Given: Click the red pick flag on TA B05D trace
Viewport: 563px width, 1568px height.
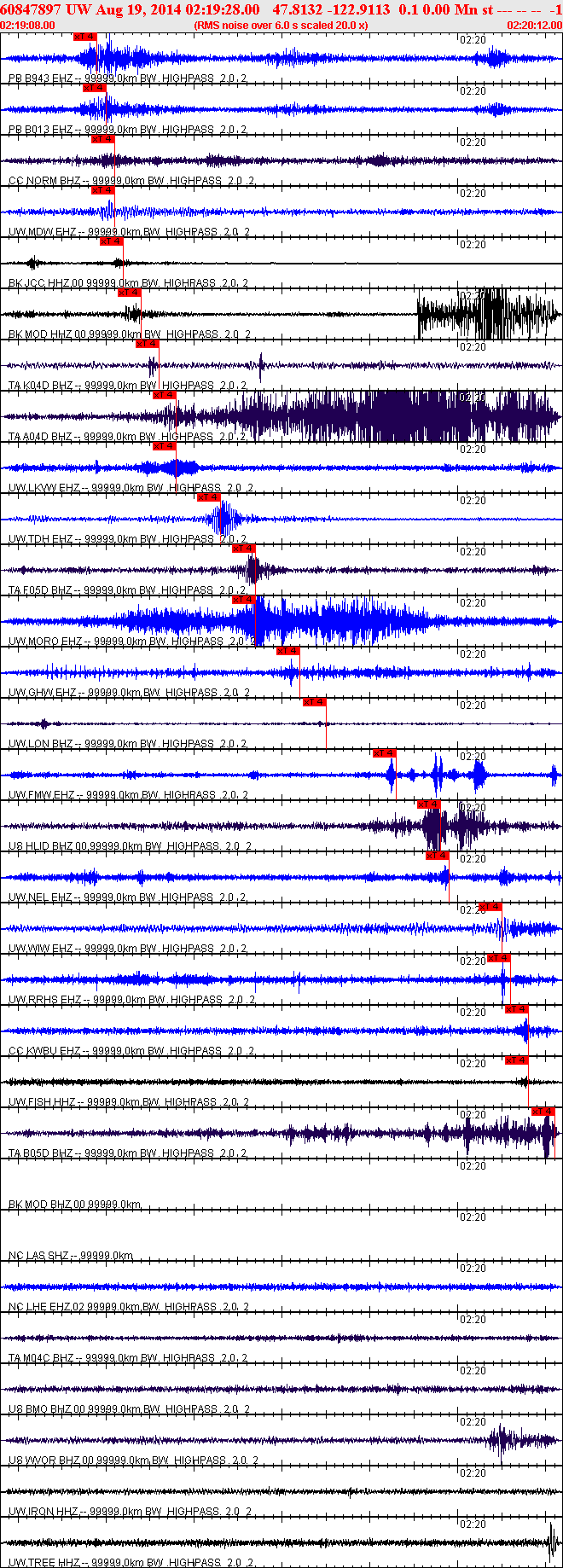Looking at the screenshot, I should coord(543,1112).
